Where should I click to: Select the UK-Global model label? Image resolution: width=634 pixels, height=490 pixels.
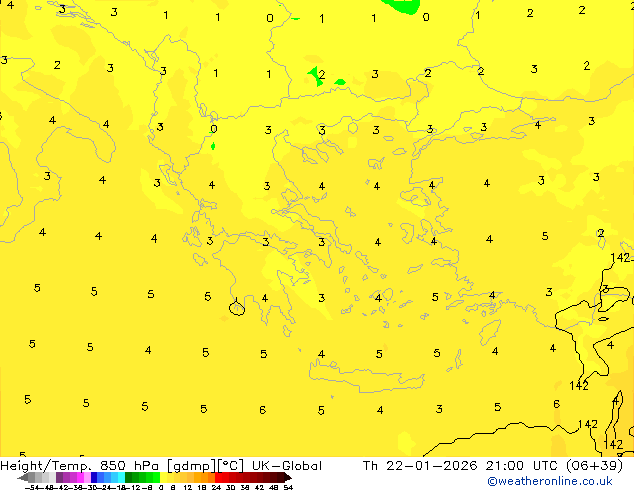click(x=287, y=466)
